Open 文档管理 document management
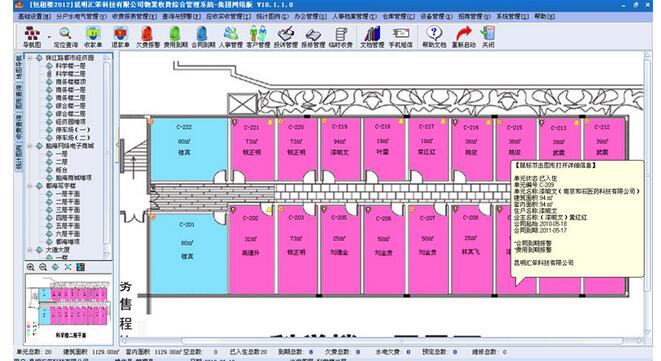The image size is (661, 361). click(372, 37)
